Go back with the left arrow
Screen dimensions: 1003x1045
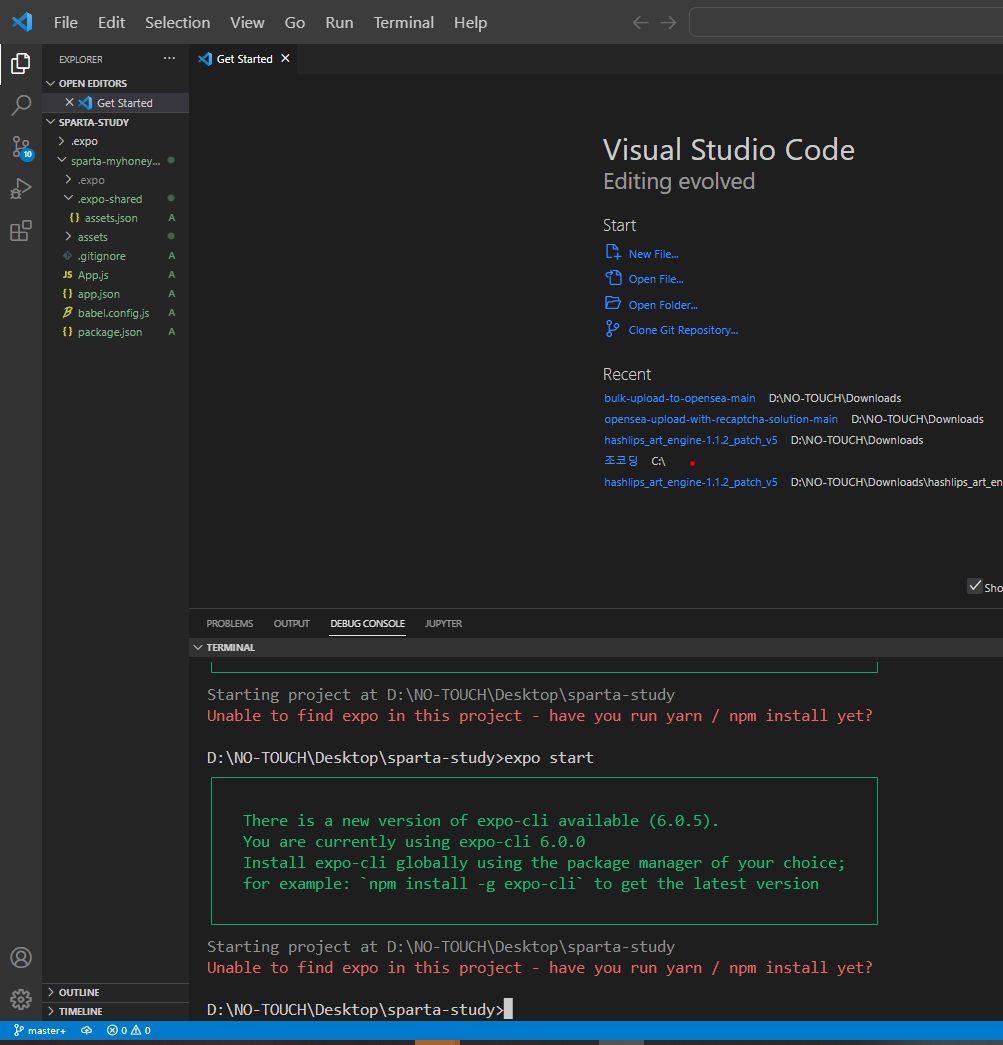(640, 23)
